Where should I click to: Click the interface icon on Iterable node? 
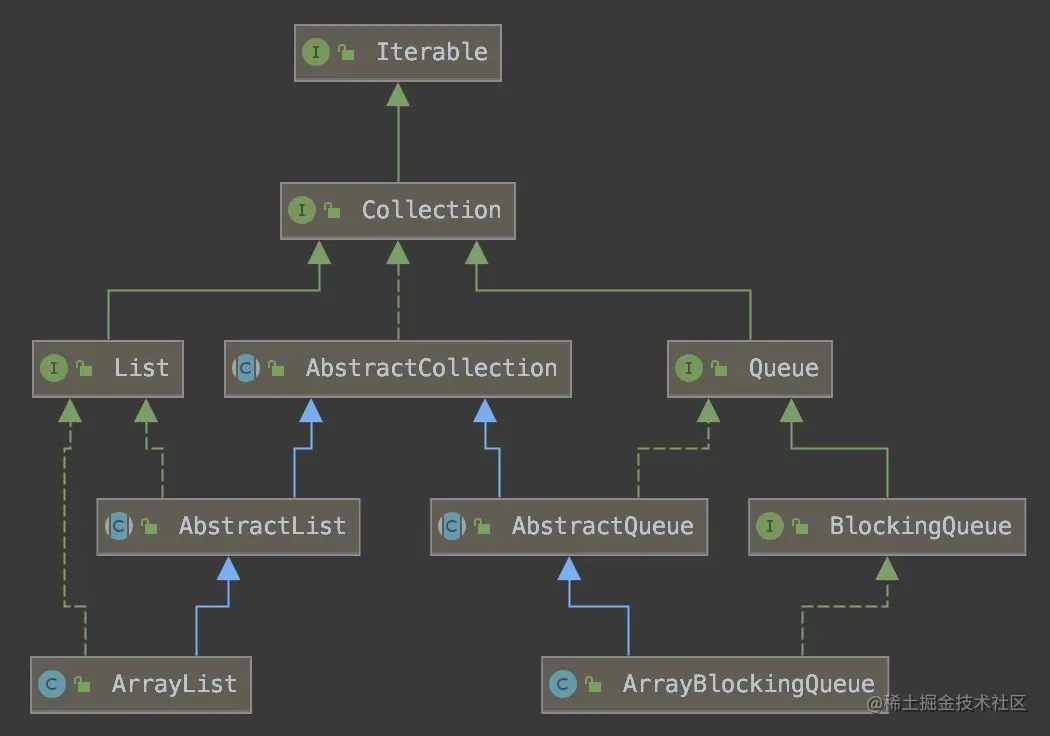315,52
